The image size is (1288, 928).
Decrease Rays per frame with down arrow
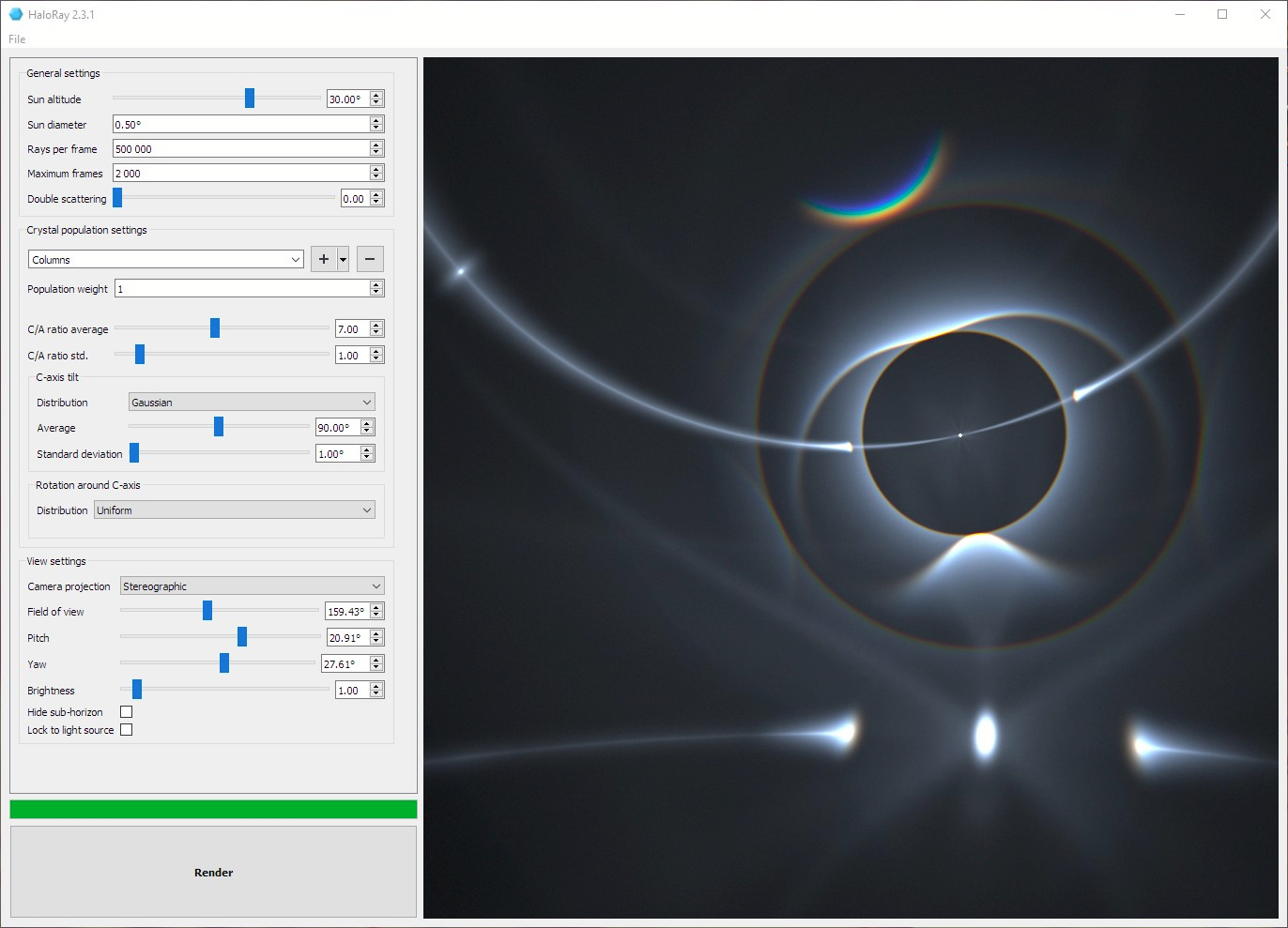click(x=376, y=152)
